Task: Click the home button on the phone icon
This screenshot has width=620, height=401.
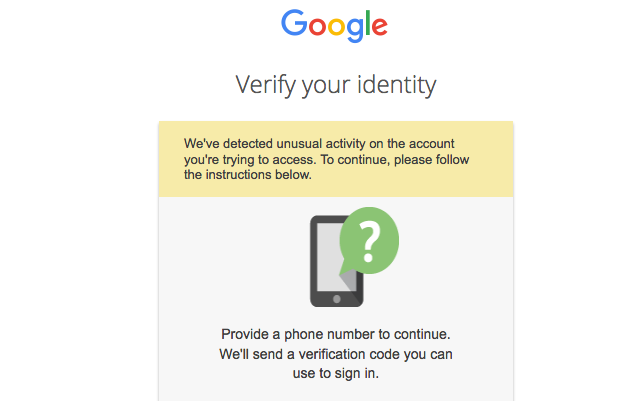Action: [337, 298]
